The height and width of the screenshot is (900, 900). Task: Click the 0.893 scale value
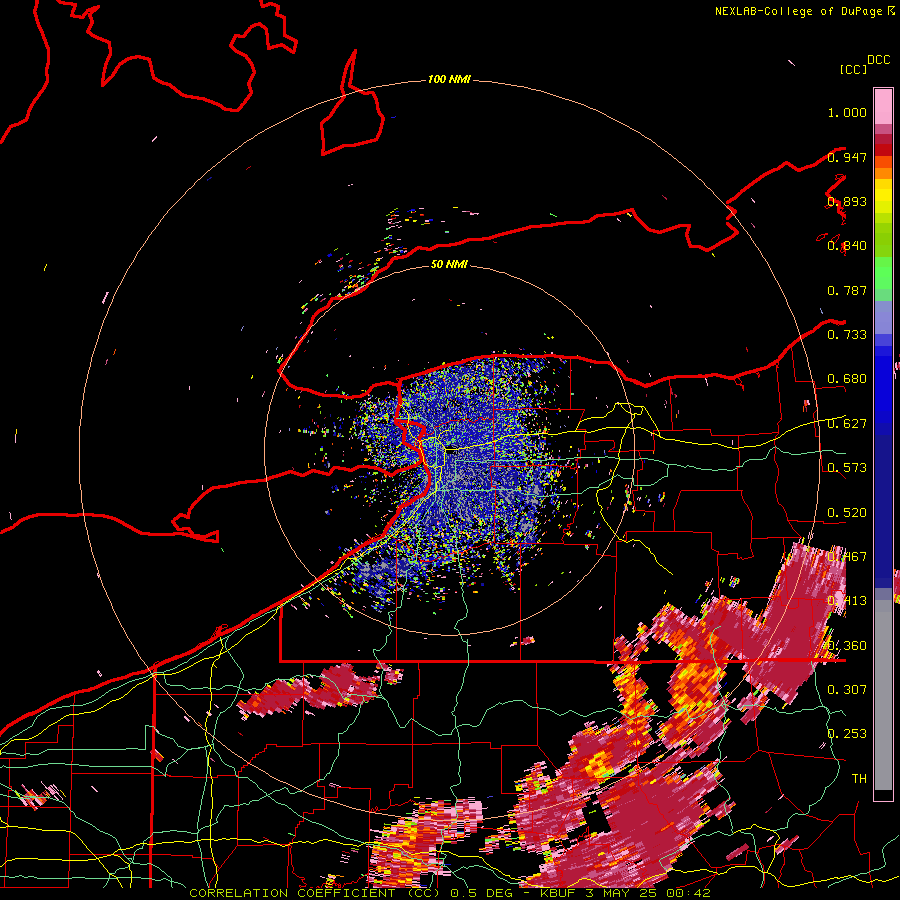[x=847, y=201]
